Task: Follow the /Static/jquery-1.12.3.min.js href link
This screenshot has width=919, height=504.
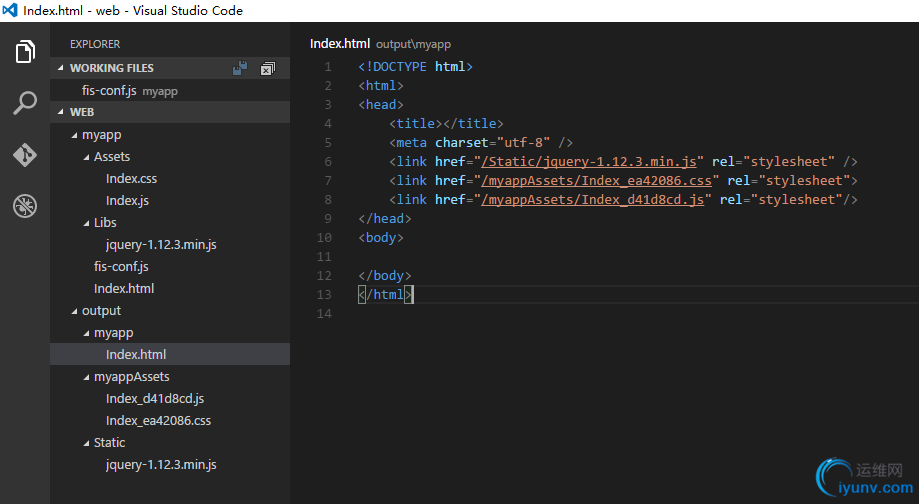Action: [588, 162]
